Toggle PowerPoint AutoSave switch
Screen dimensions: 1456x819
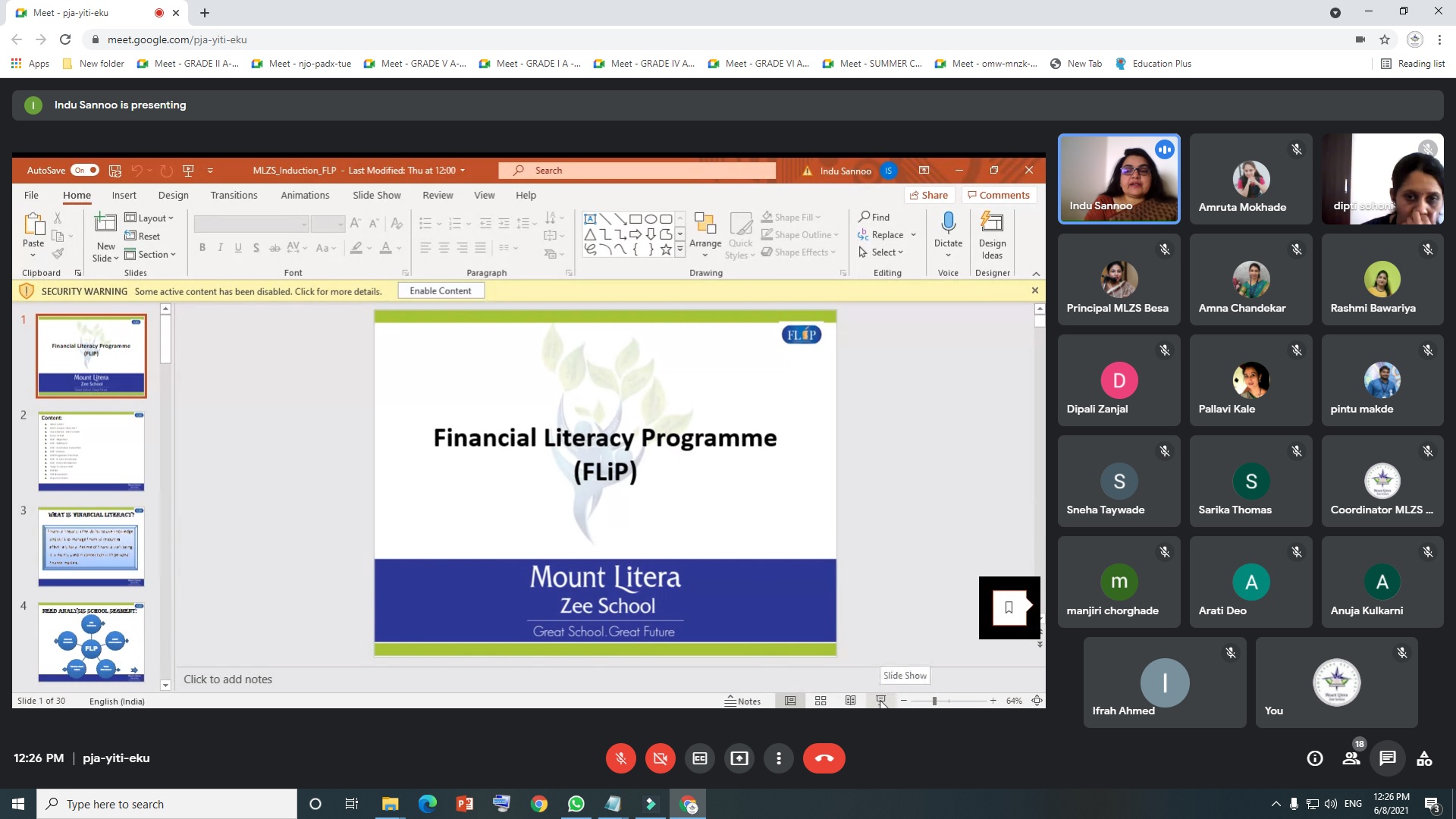point(85,171)
